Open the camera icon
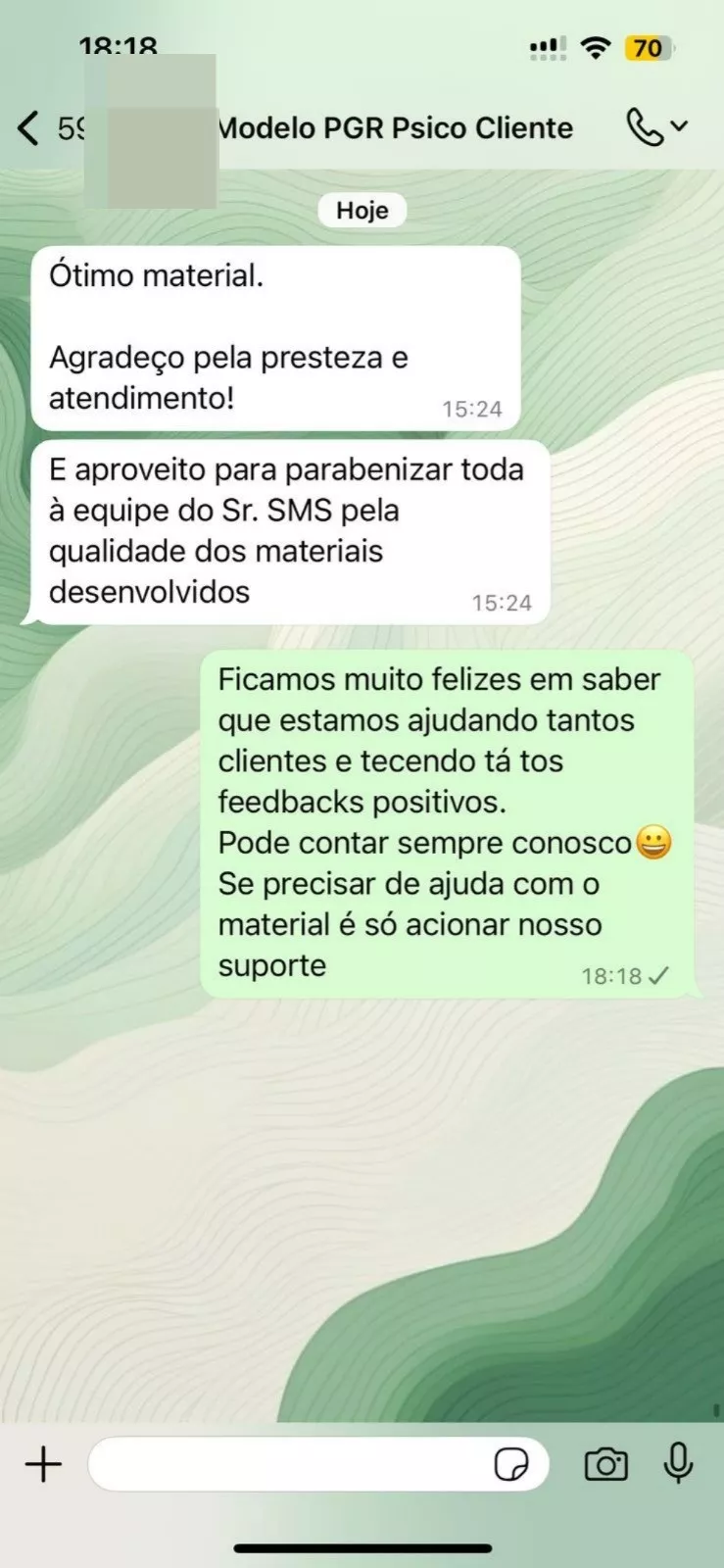This screenshot has width=724, height=1568. 605,1464
